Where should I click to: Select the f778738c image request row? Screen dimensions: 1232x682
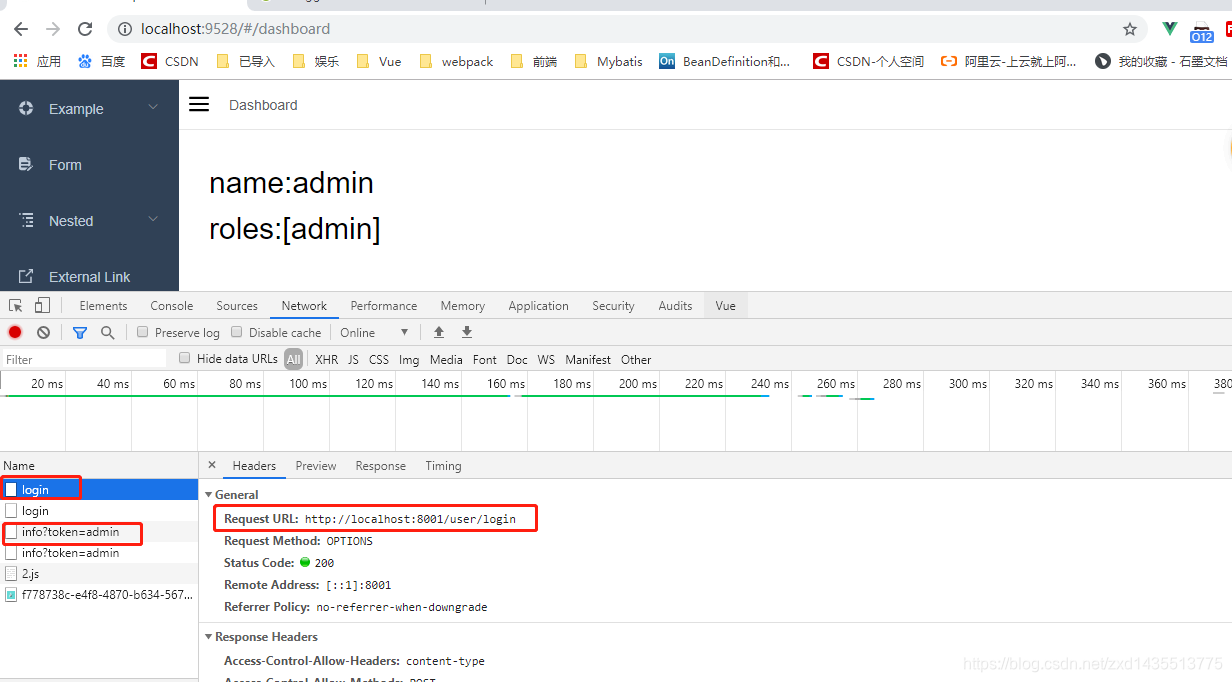tap(99, 594)
